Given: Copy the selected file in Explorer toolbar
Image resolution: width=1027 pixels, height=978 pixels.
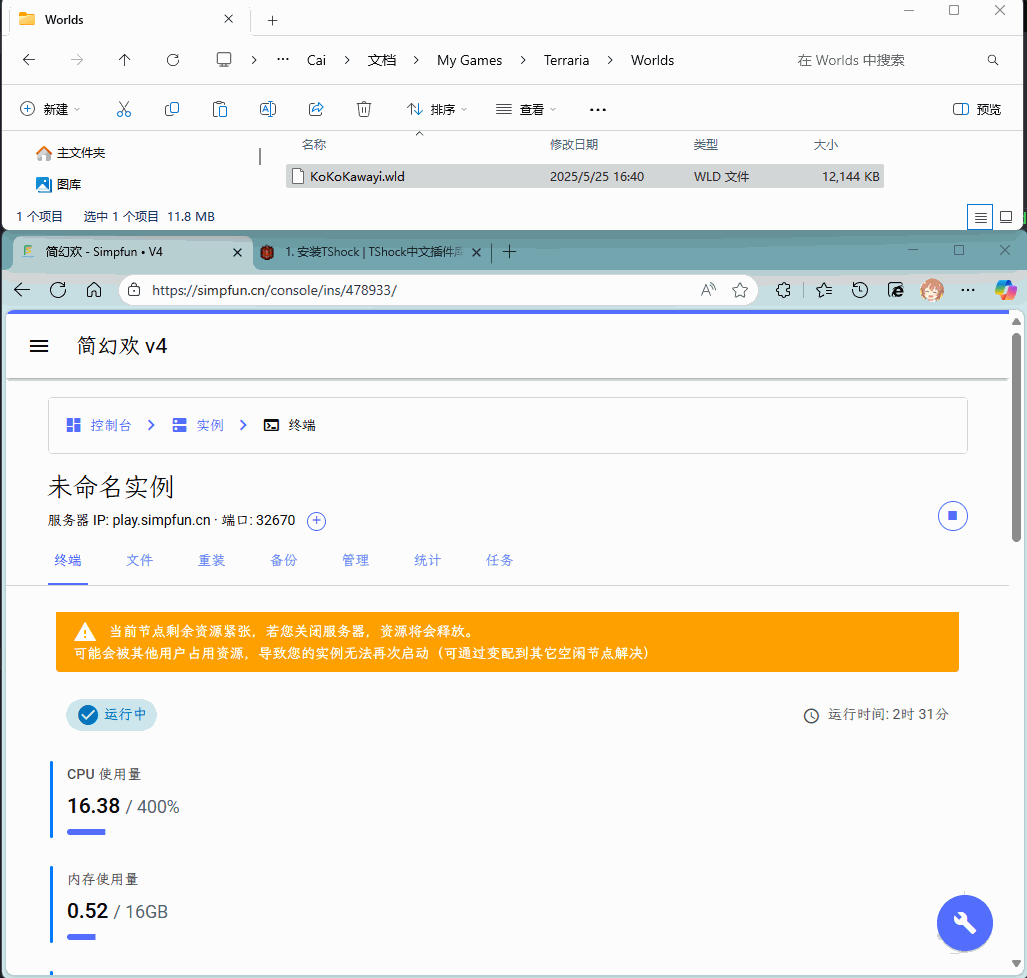Looking at the screenshot, I should [x=172, y=109].
